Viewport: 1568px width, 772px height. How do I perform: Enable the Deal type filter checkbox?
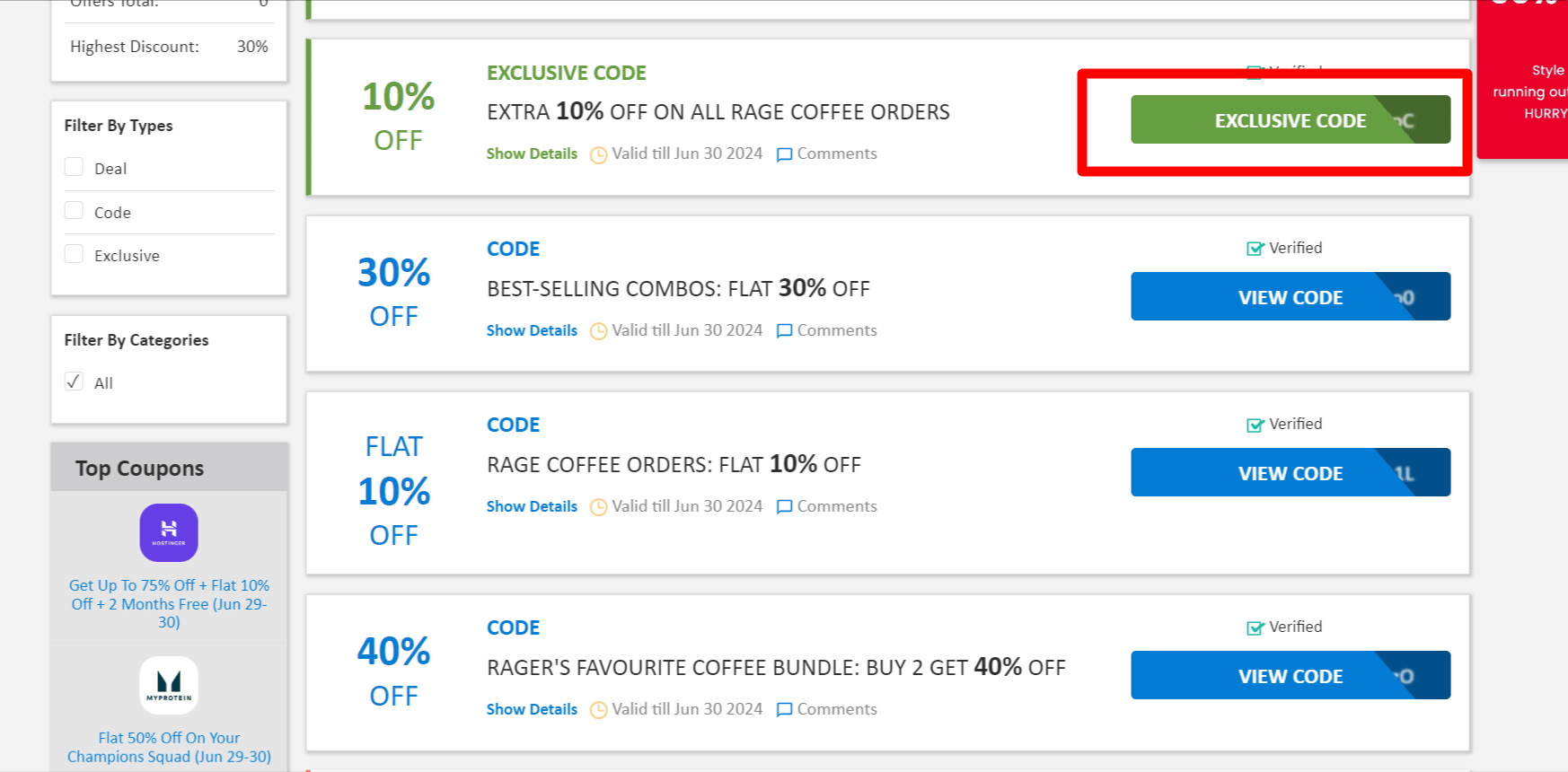point(75,167)
